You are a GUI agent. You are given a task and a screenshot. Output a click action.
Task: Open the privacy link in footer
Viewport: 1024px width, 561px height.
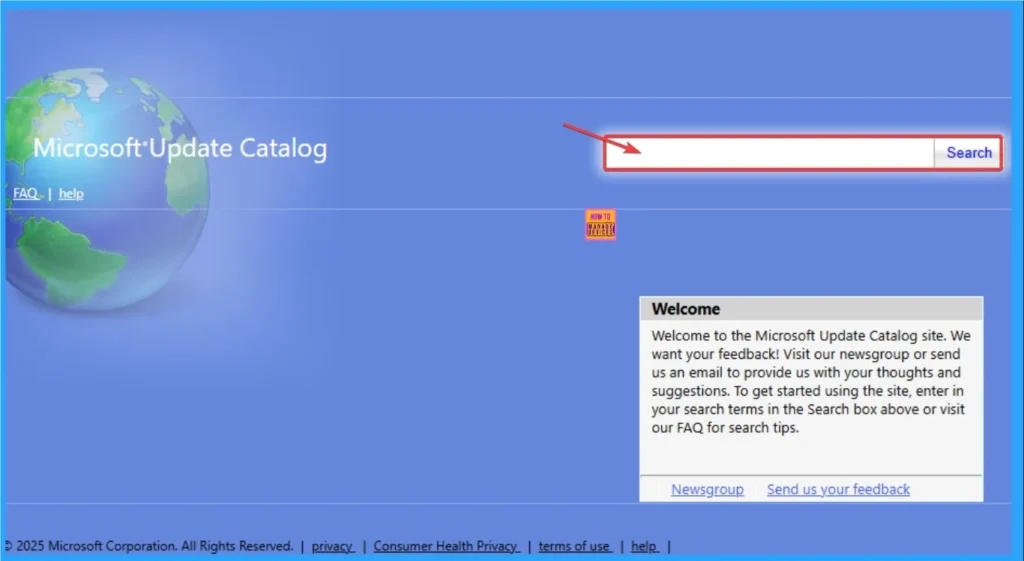pos(332,546)
